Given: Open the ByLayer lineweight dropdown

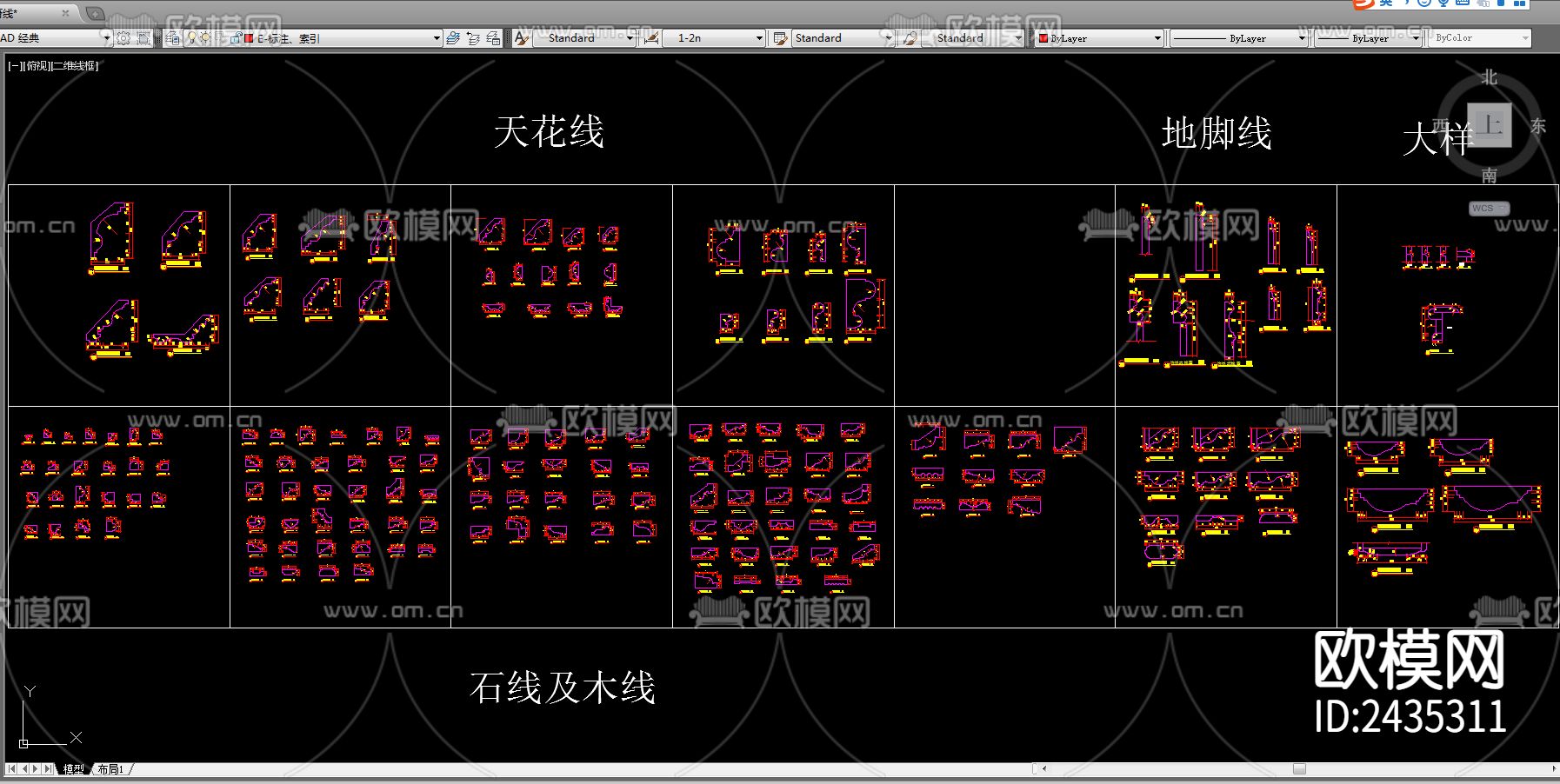Looking at the screenshot, I should coord(1369,38).
